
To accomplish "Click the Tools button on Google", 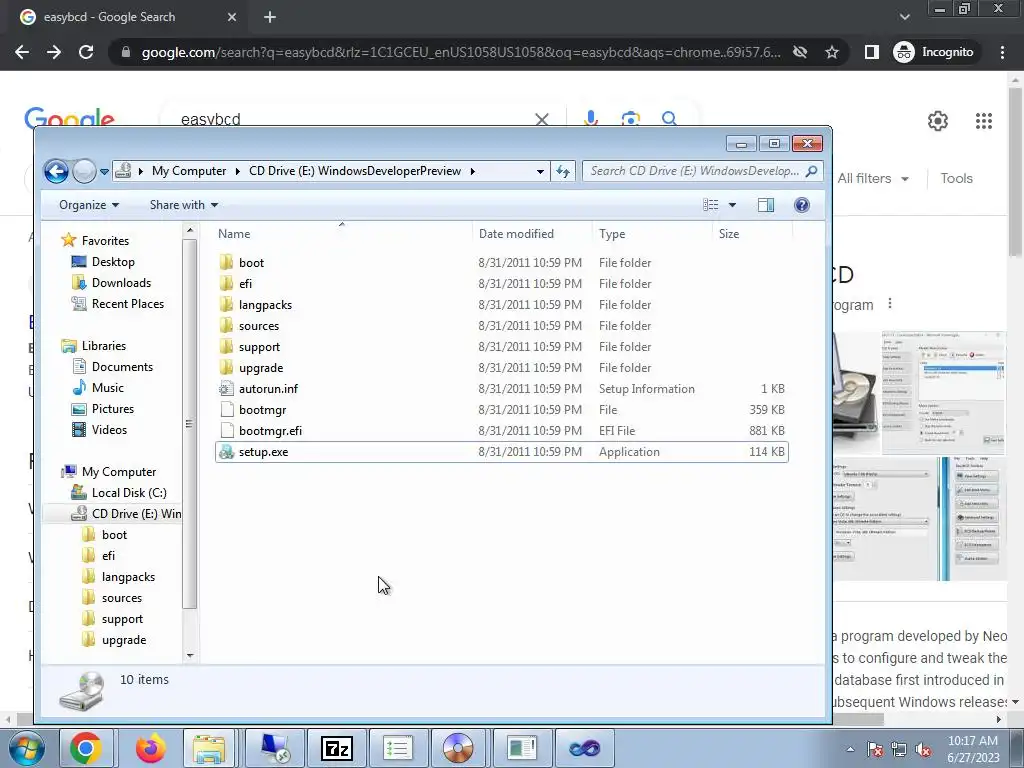I will (x=956, y=178).
